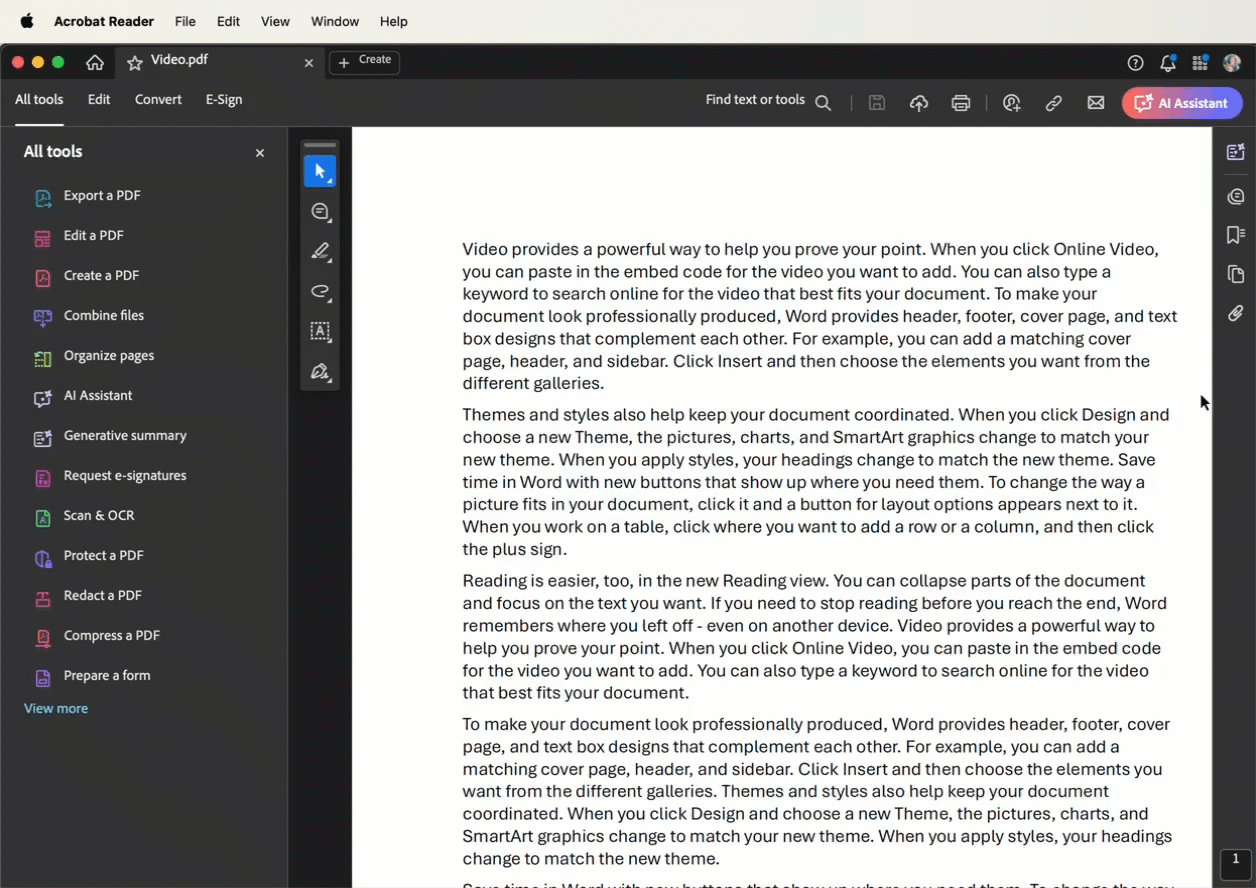
Task: Open generative summary panel in right rail
Action: point(1236,152)
